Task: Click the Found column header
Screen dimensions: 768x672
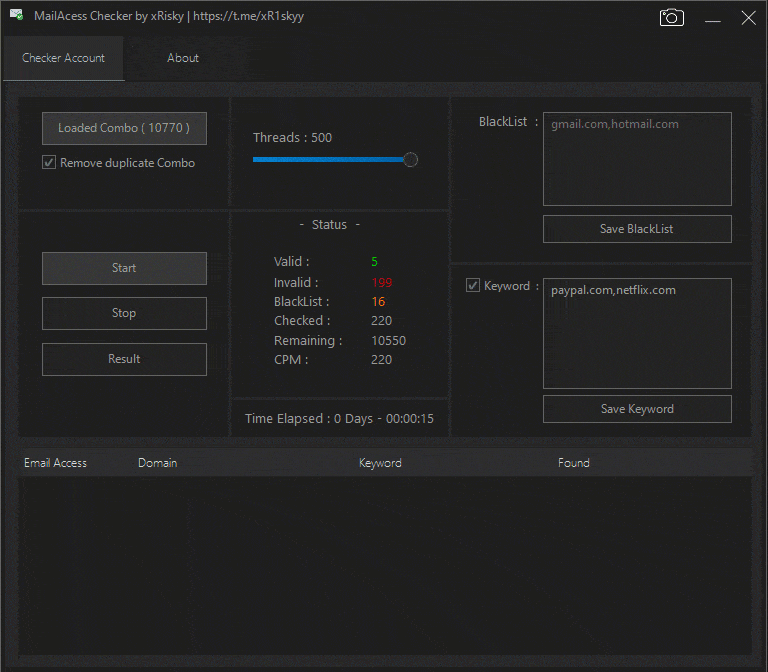Action: tap(574, 463)
